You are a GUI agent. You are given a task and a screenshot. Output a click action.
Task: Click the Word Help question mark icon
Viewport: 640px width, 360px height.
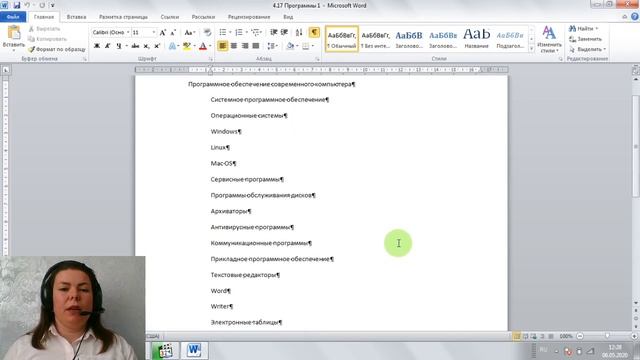(x=634, y=17)
